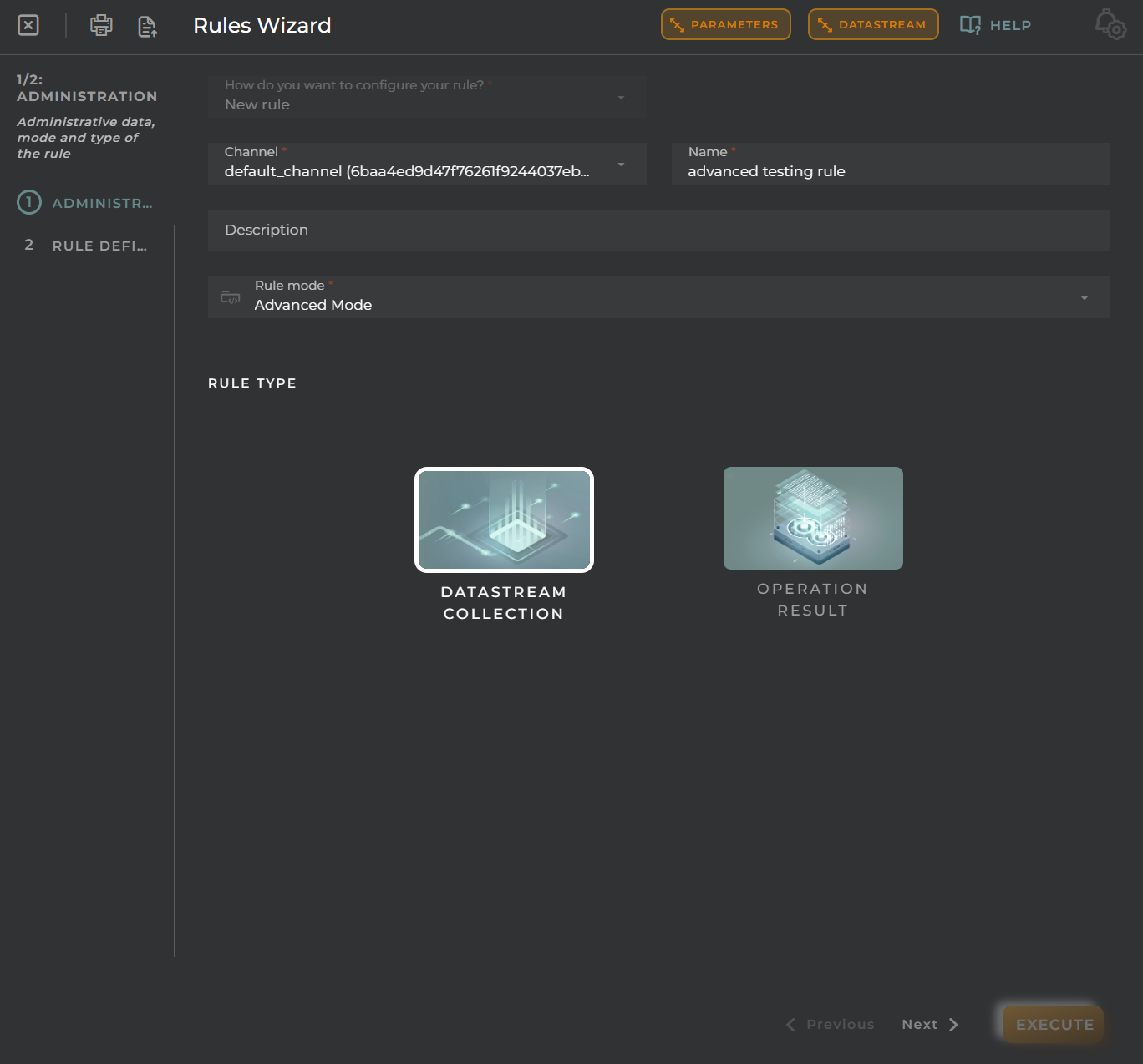The image size is (1143, 1064).
Task: Edit the Name field
Action: [x=890, y=164]
